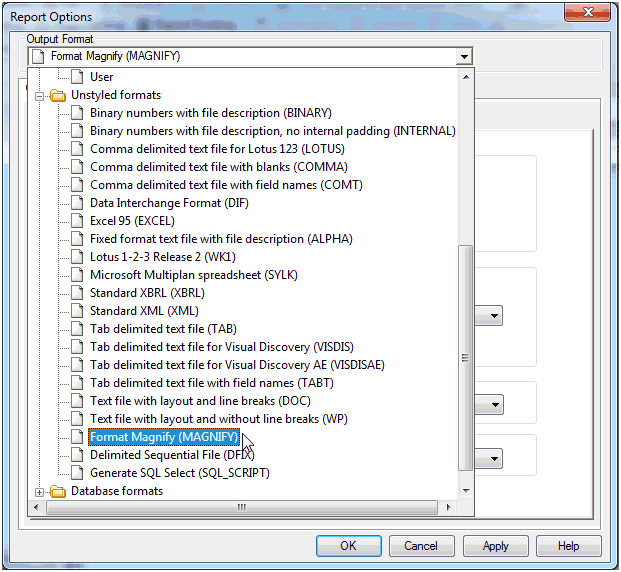Close the Report Options dialog
This screenshot has height=572, width=621.
pyautogui.click(x=588, y=12)
